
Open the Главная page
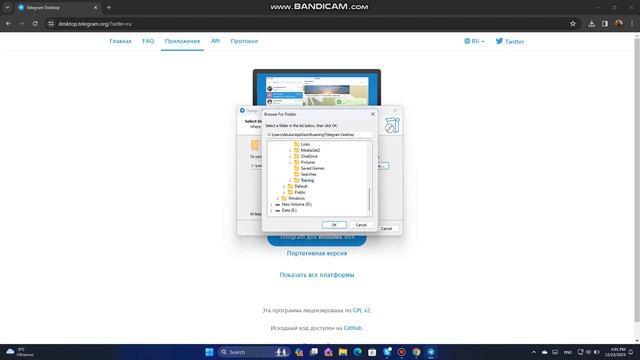[120, 41]
